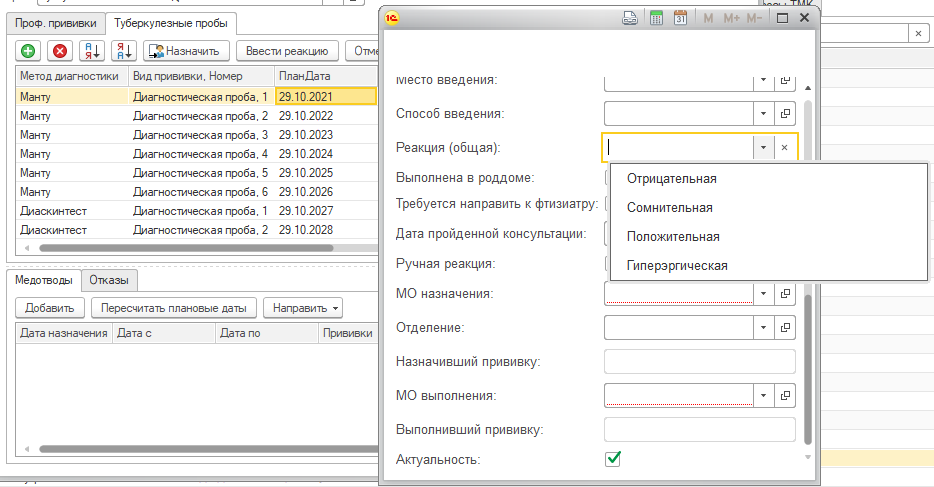The width and height of the screenshot is (934, 487).
Task: Open the Отказы tab
Action: (x=108, y=280)
